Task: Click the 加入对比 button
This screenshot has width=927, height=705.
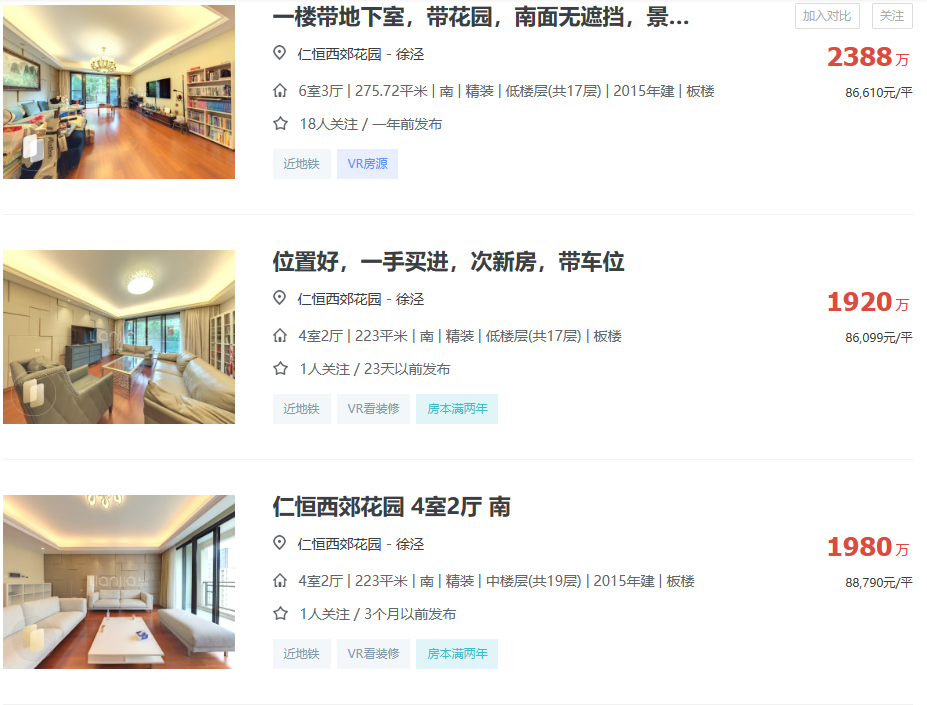Action: pyautogui.click(x=827, y=16)
